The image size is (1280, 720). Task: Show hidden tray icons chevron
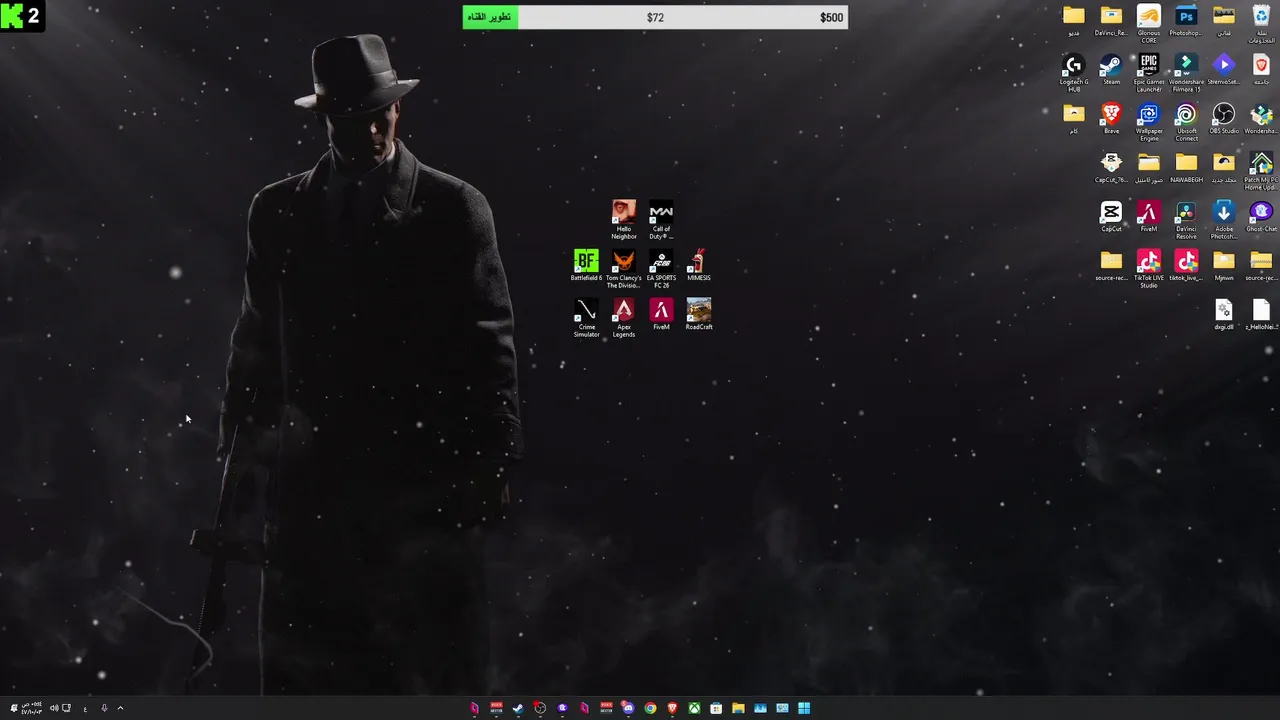[x=120, y=708]
